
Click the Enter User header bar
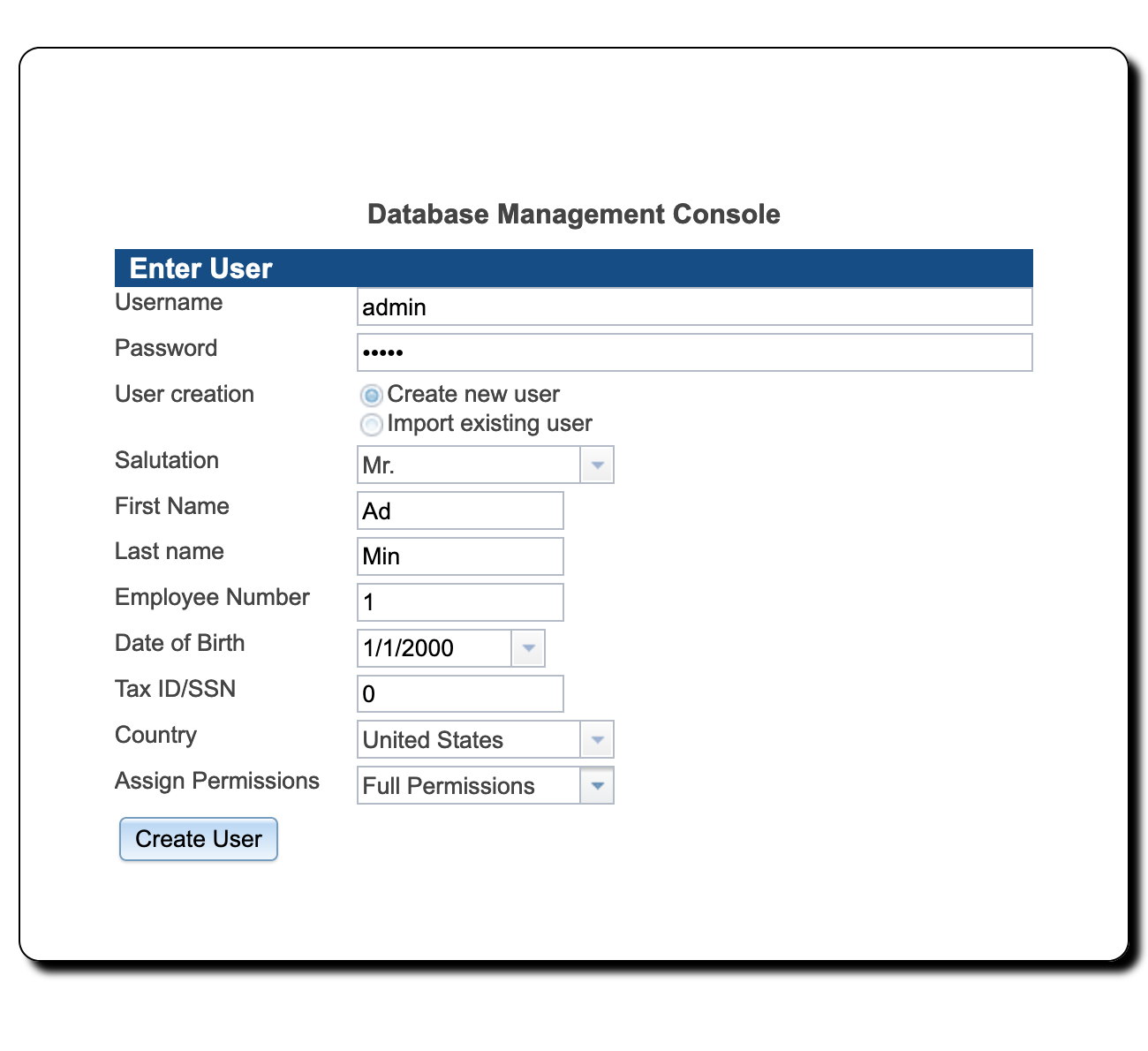(x=574, y=268)
